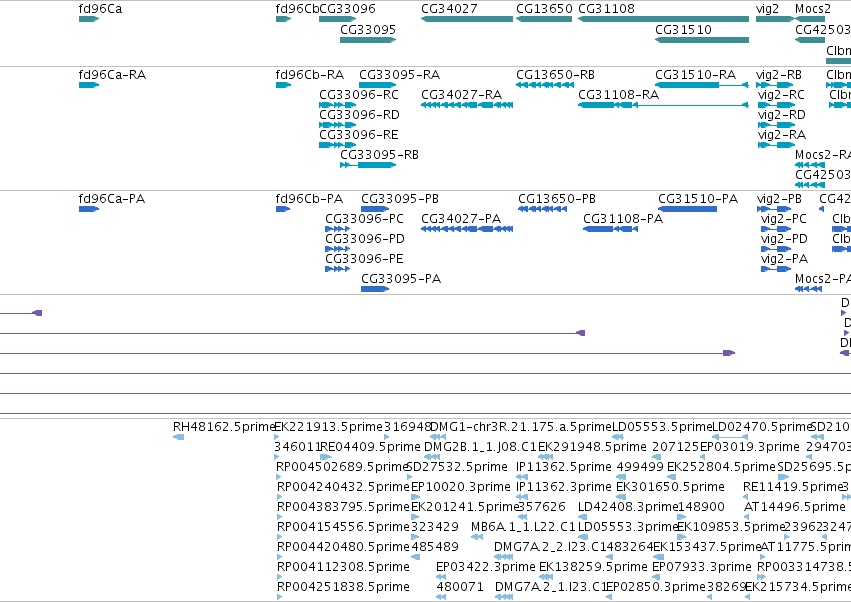Viewport: 851px width, 602px height.
Task: Select protein CG31108-PA
Action: click(611, 229)
